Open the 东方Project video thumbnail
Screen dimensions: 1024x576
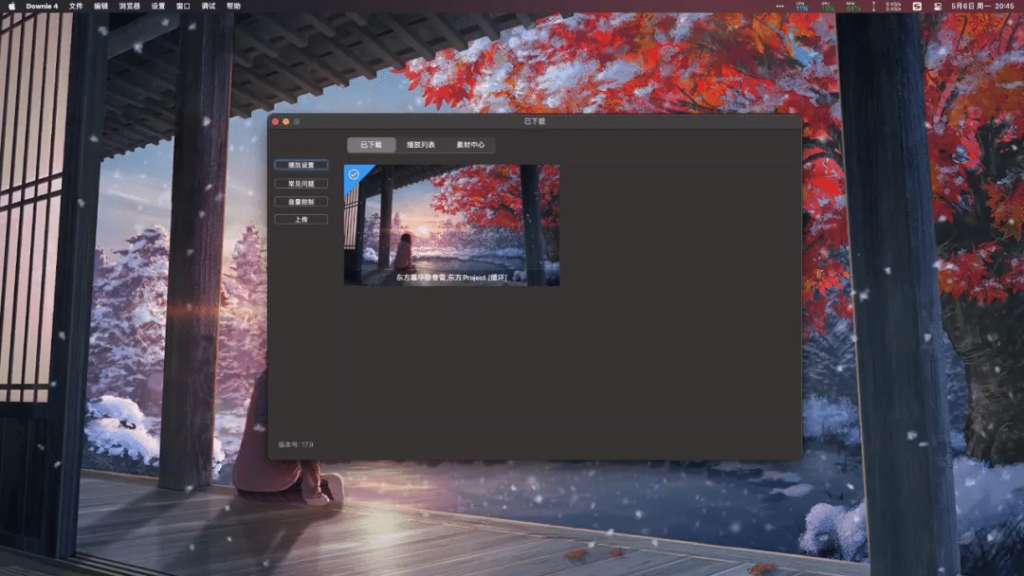(x=453, y=222)
